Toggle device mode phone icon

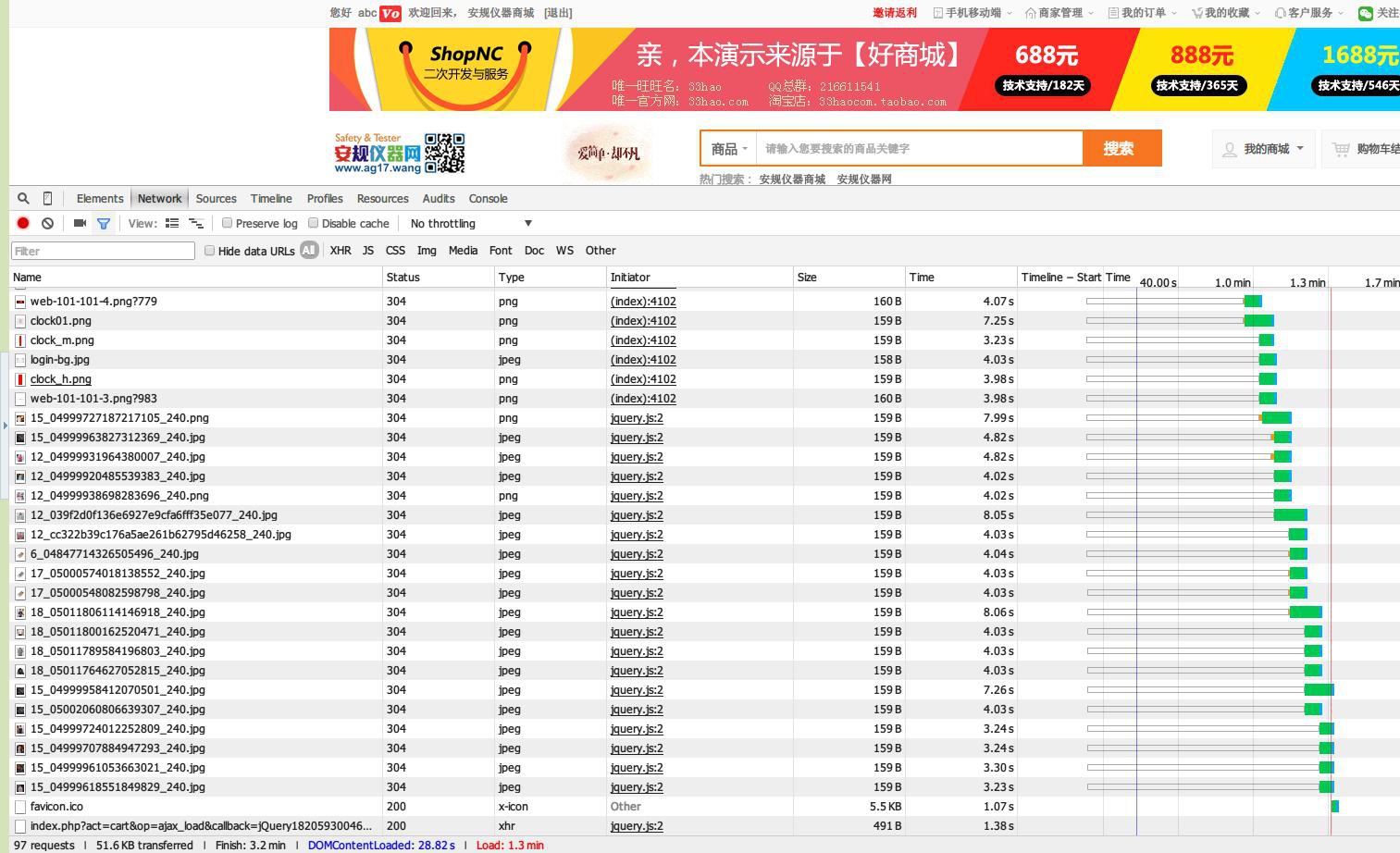point(47,198)
